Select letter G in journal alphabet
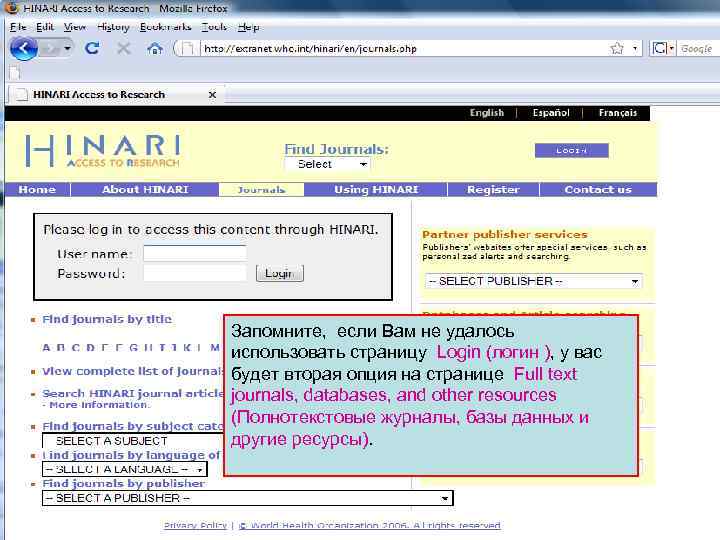This screenshot has width=720, height=540. point(134,348)
